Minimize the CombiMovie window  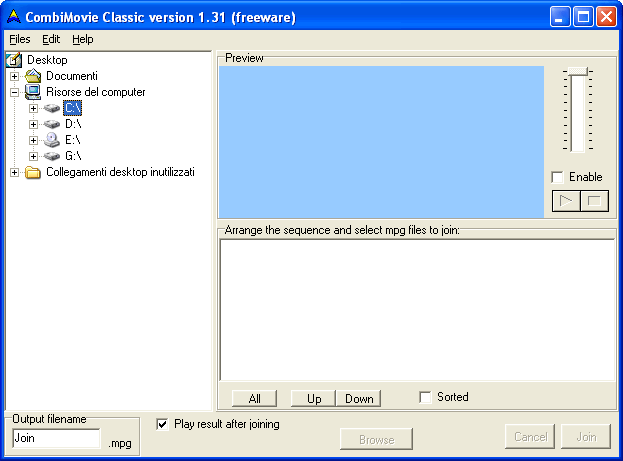560,17
